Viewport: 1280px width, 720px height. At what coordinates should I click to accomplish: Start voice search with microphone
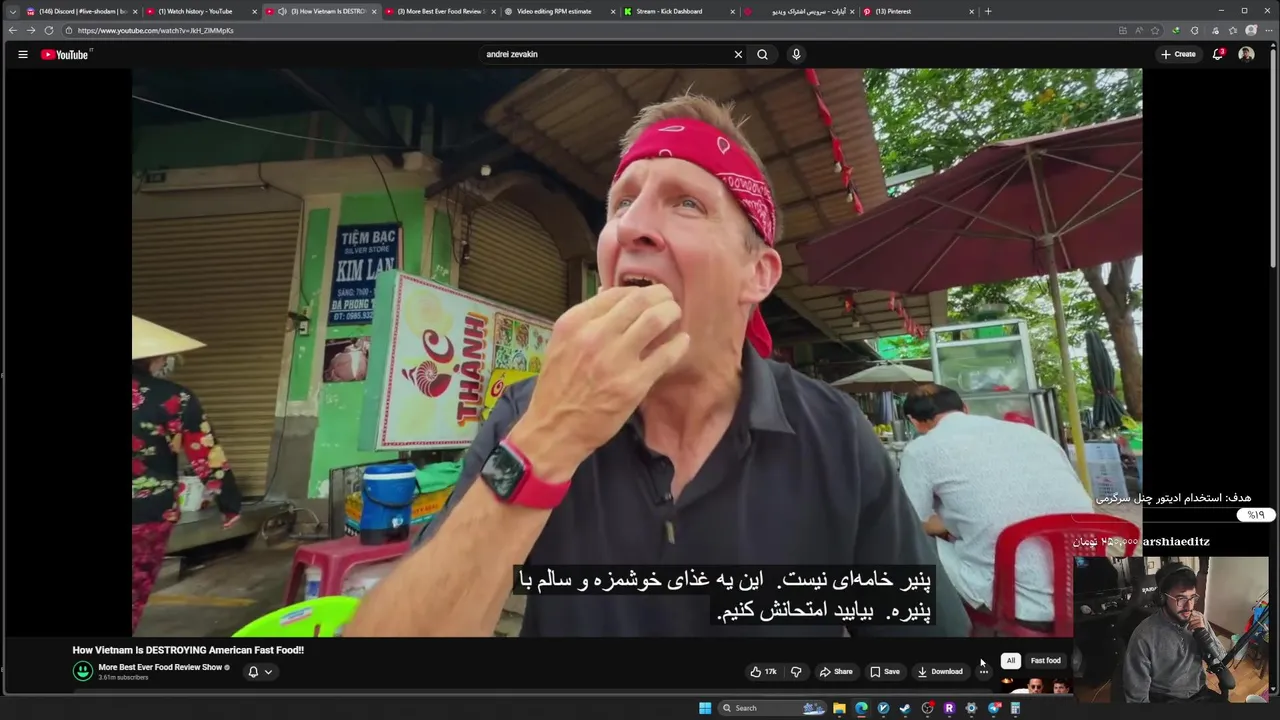pyautogui.click(x=796, y=54)
